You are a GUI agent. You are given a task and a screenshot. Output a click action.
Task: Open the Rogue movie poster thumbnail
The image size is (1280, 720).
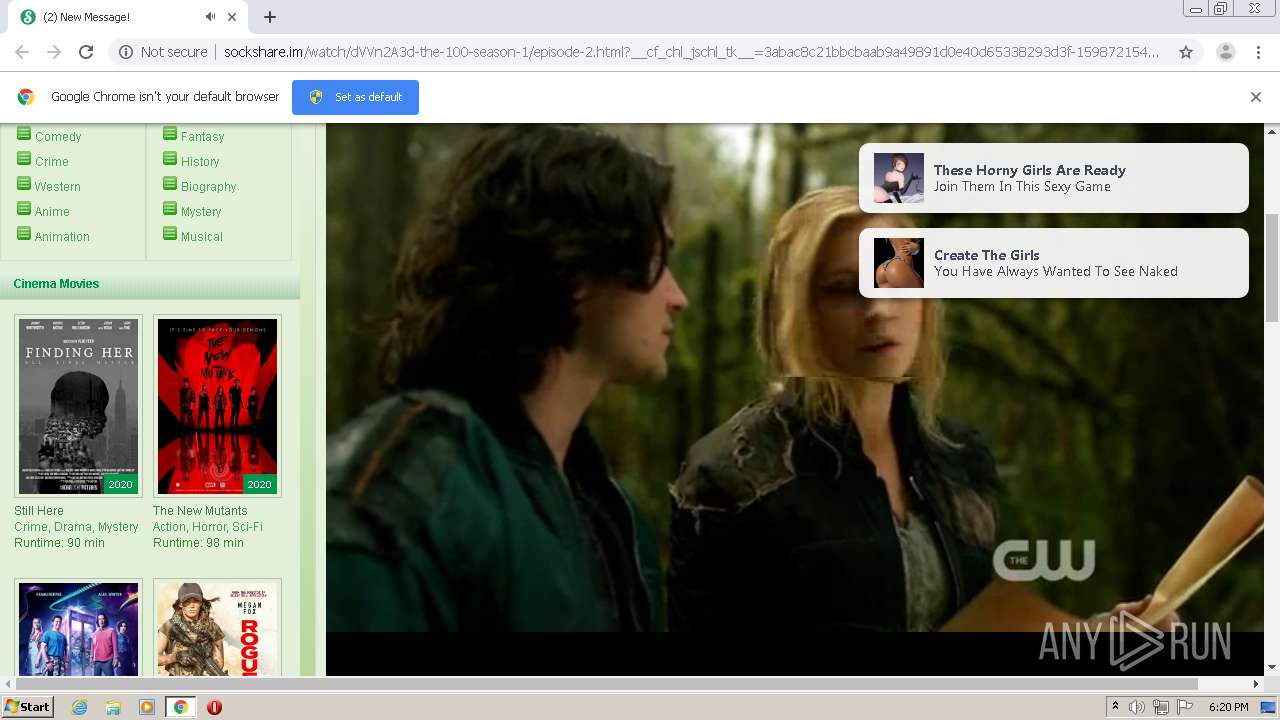point(217,628)
